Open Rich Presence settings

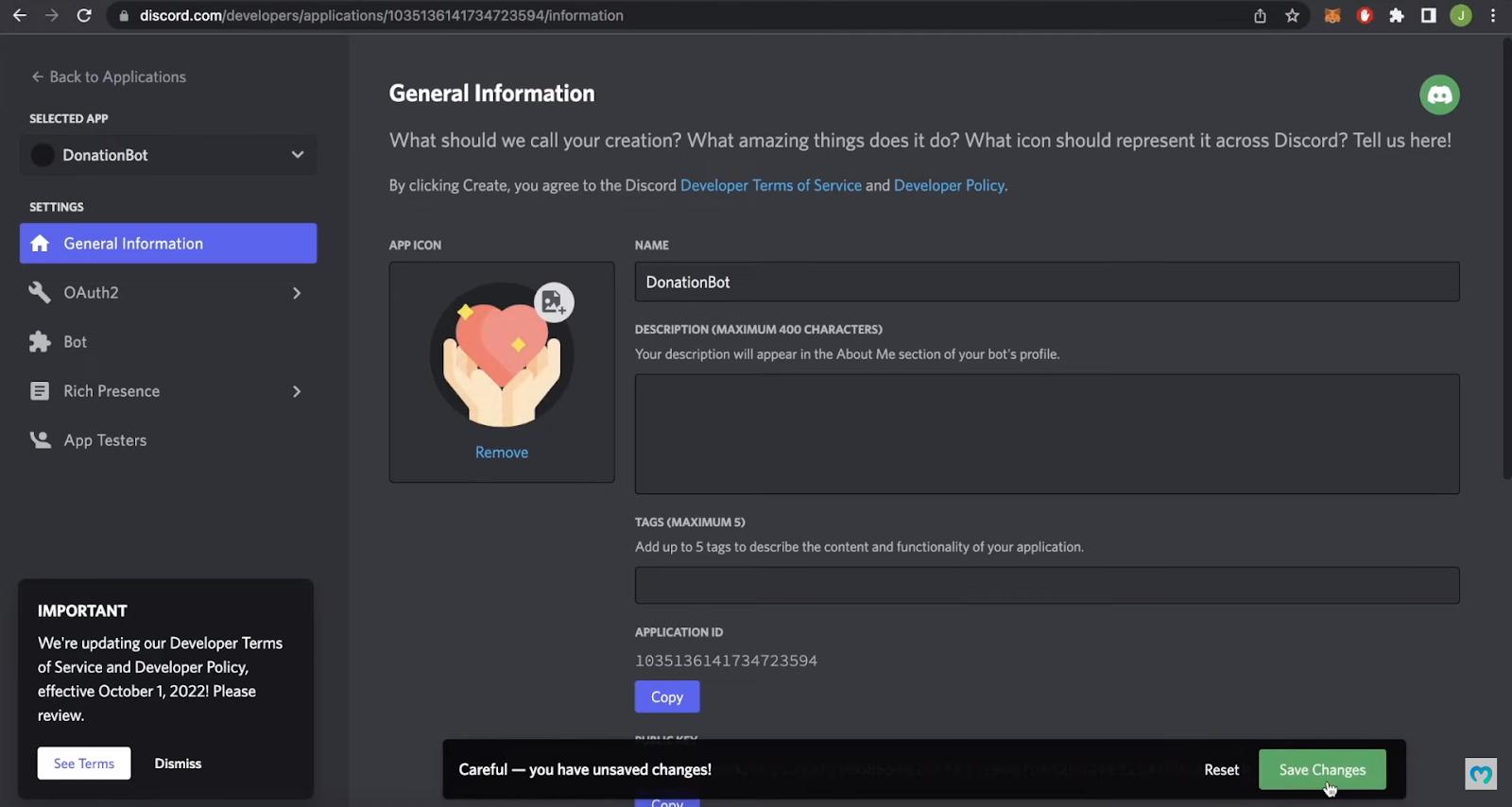tap(168, 391)
